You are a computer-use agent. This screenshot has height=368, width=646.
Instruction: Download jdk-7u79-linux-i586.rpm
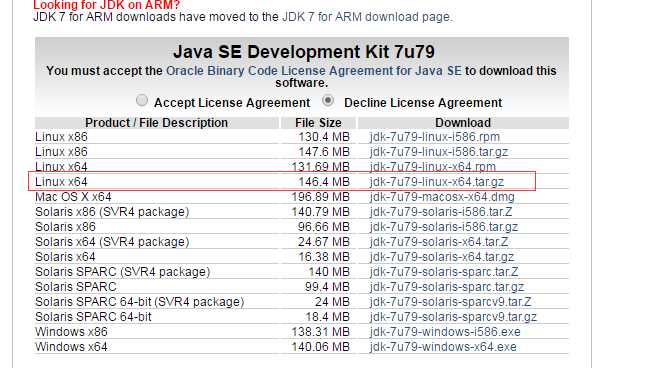pos(435,137)
